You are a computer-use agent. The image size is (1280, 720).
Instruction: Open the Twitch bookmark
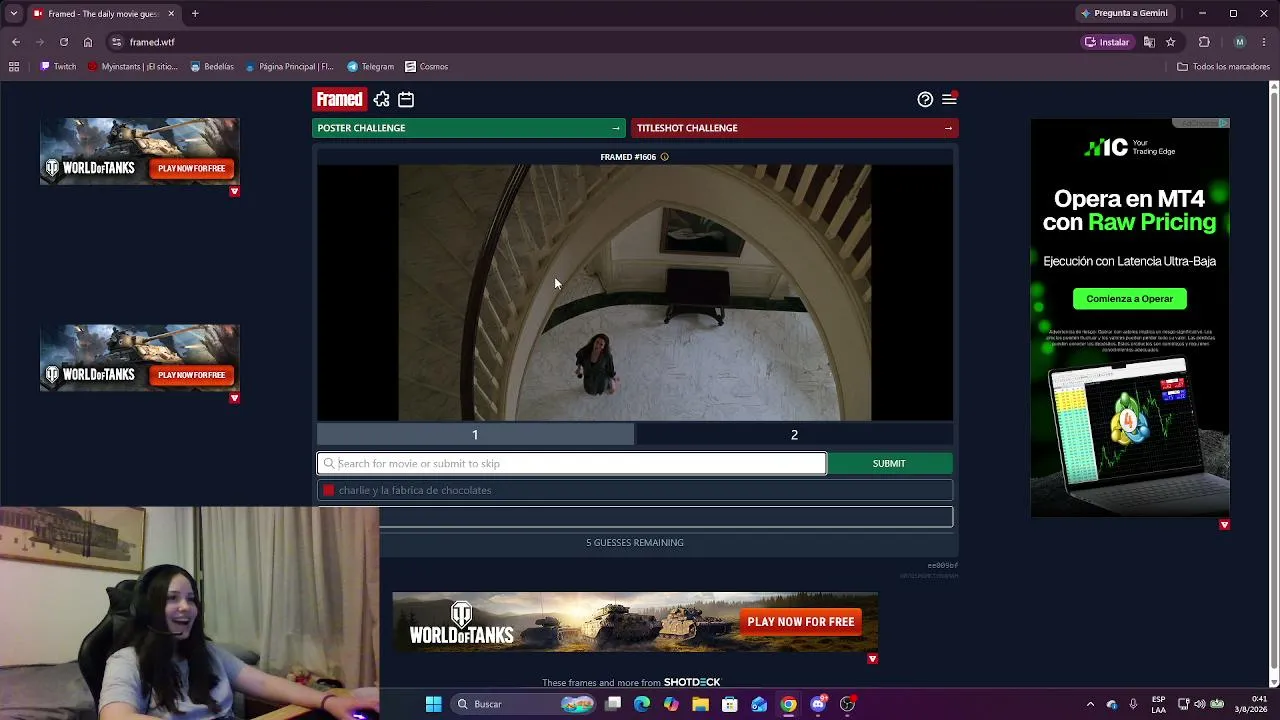[58, 67]
